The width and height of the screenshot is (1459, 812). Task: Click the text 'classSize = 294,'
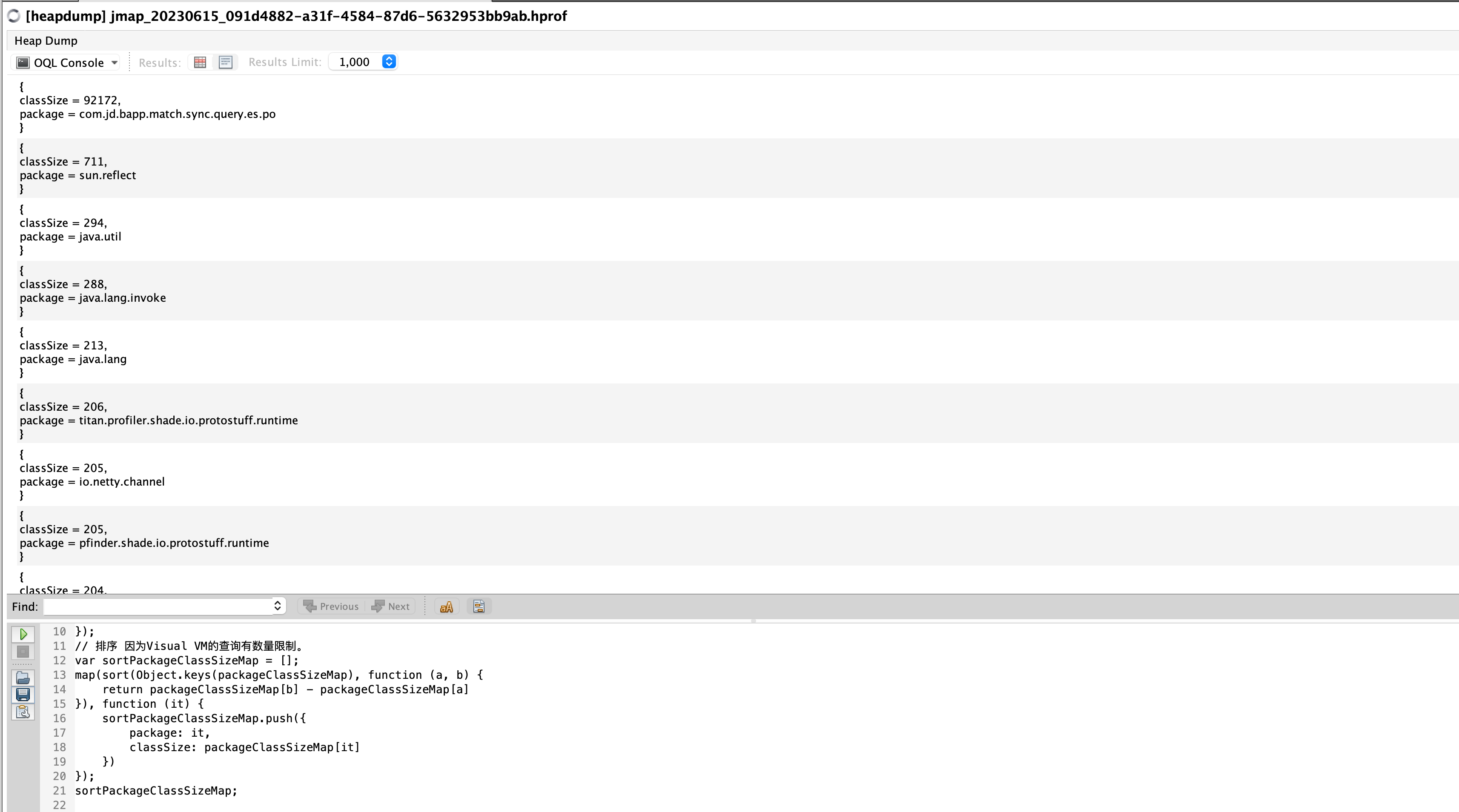[63, 223]
